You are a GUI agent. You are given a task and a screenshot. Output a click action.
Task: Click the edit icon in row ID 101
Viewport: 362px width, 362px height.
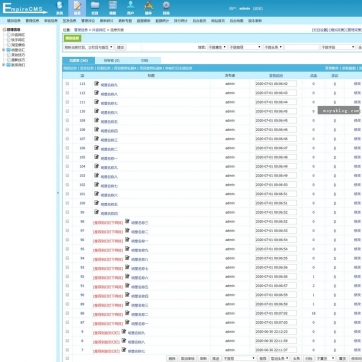[96, 193]
